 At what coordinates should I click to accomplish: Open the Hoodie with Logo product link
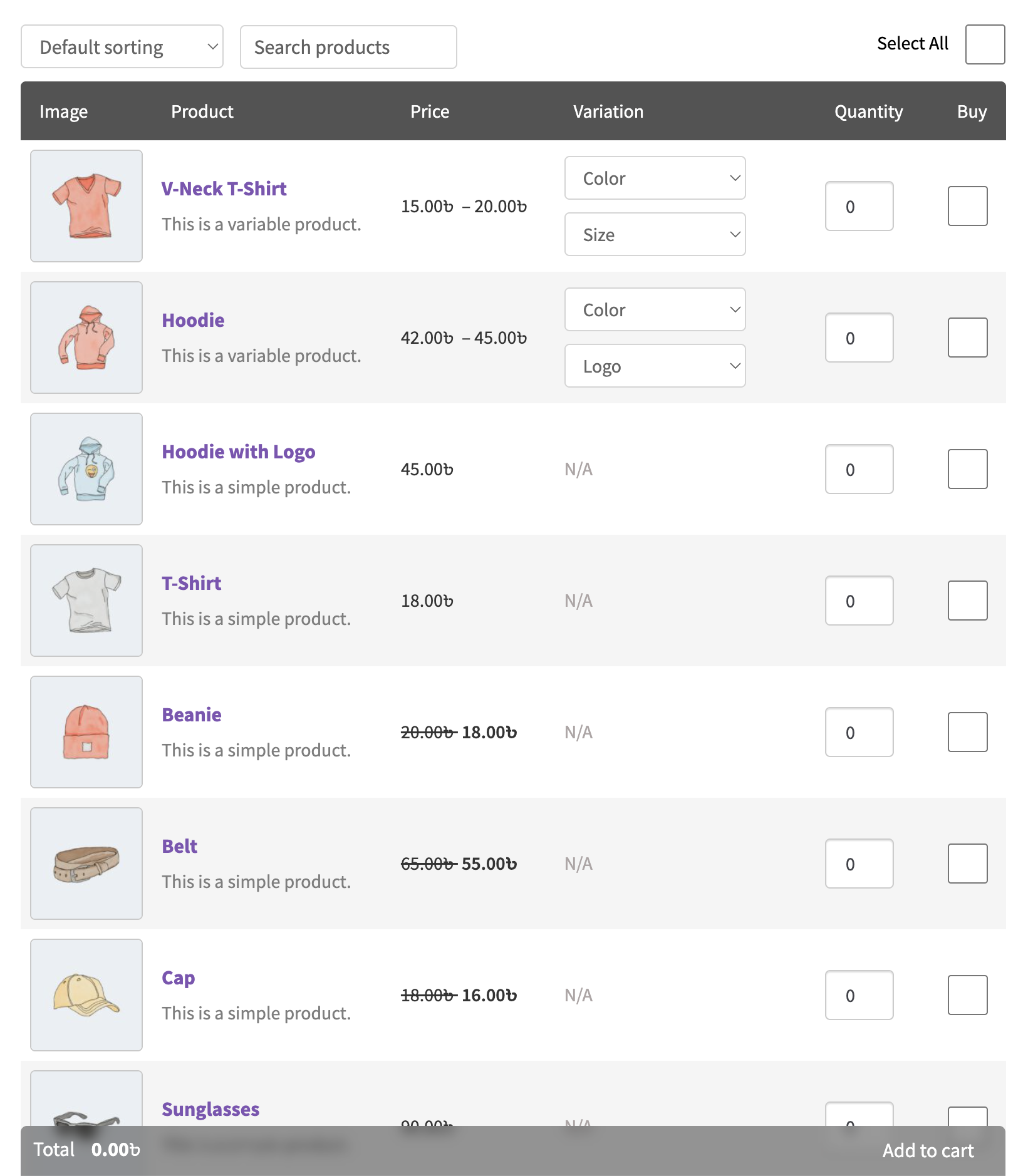pyautogui.click(x=239, y=451)
